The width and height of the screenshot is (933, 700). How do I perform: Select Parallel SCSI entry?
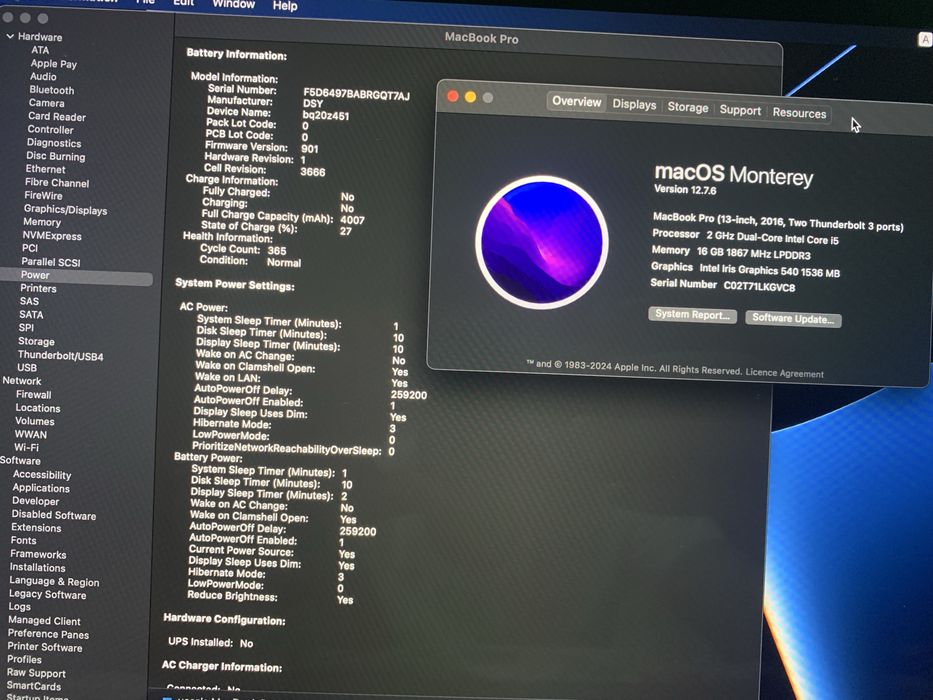tap(51, 262)
